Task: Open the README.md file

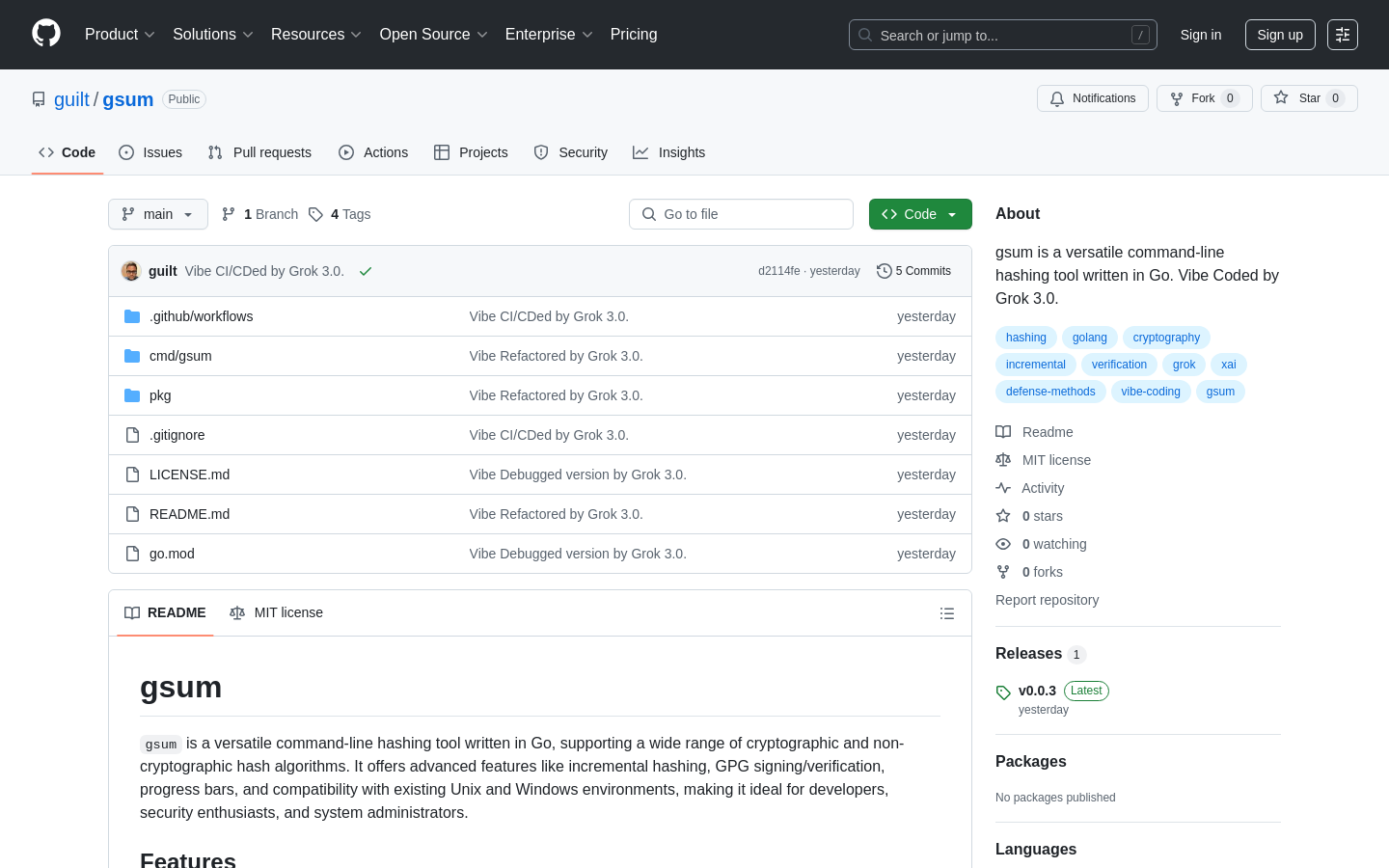Action: pos(189,514)
